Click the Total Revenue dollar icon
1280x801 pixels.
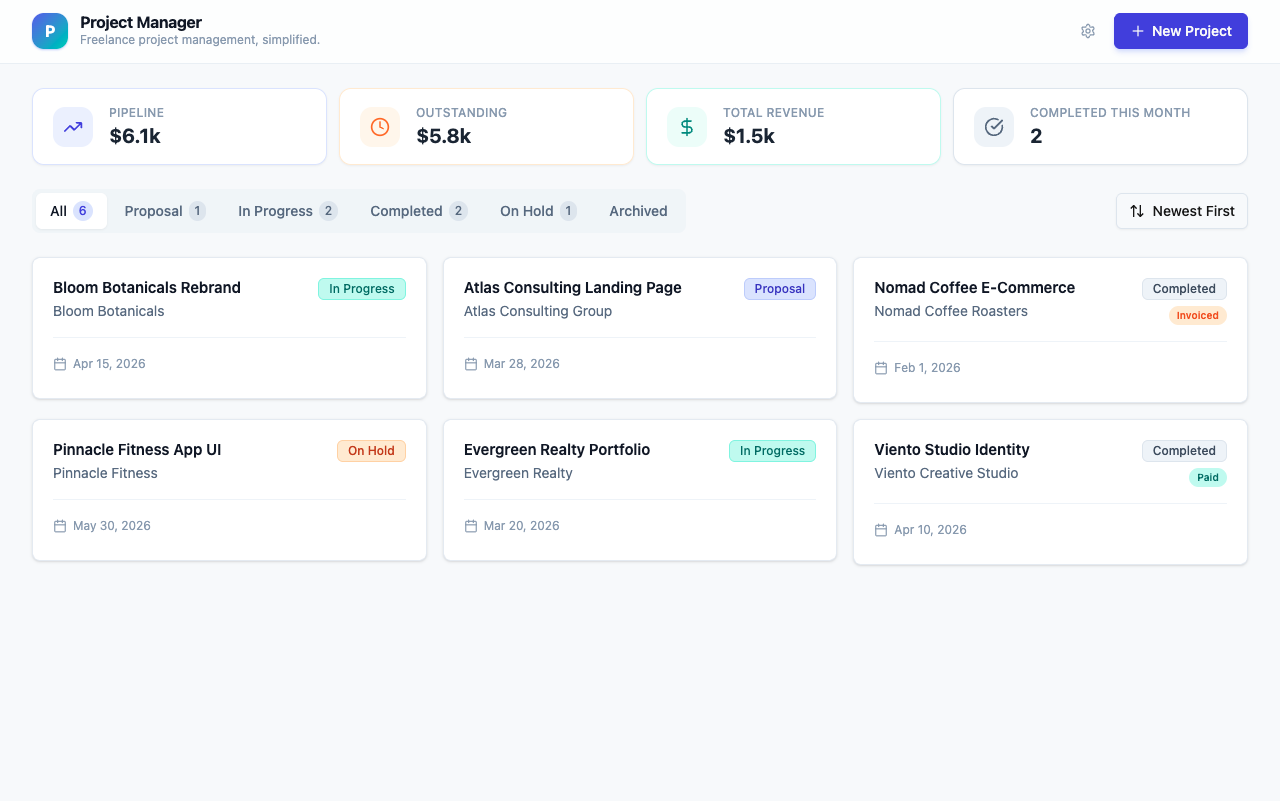pos(687,127)
